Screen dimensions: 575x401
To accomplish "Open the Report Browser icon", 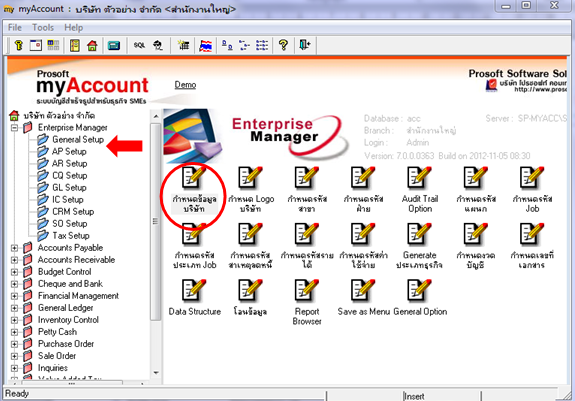I will (x=307, y=302).
